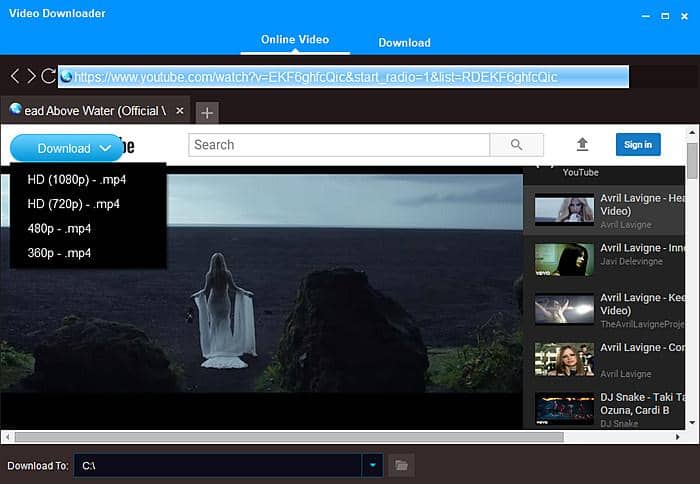Switch to the Download tab
The height and width of the screenshot is (484, 700).
pos(404,43)
